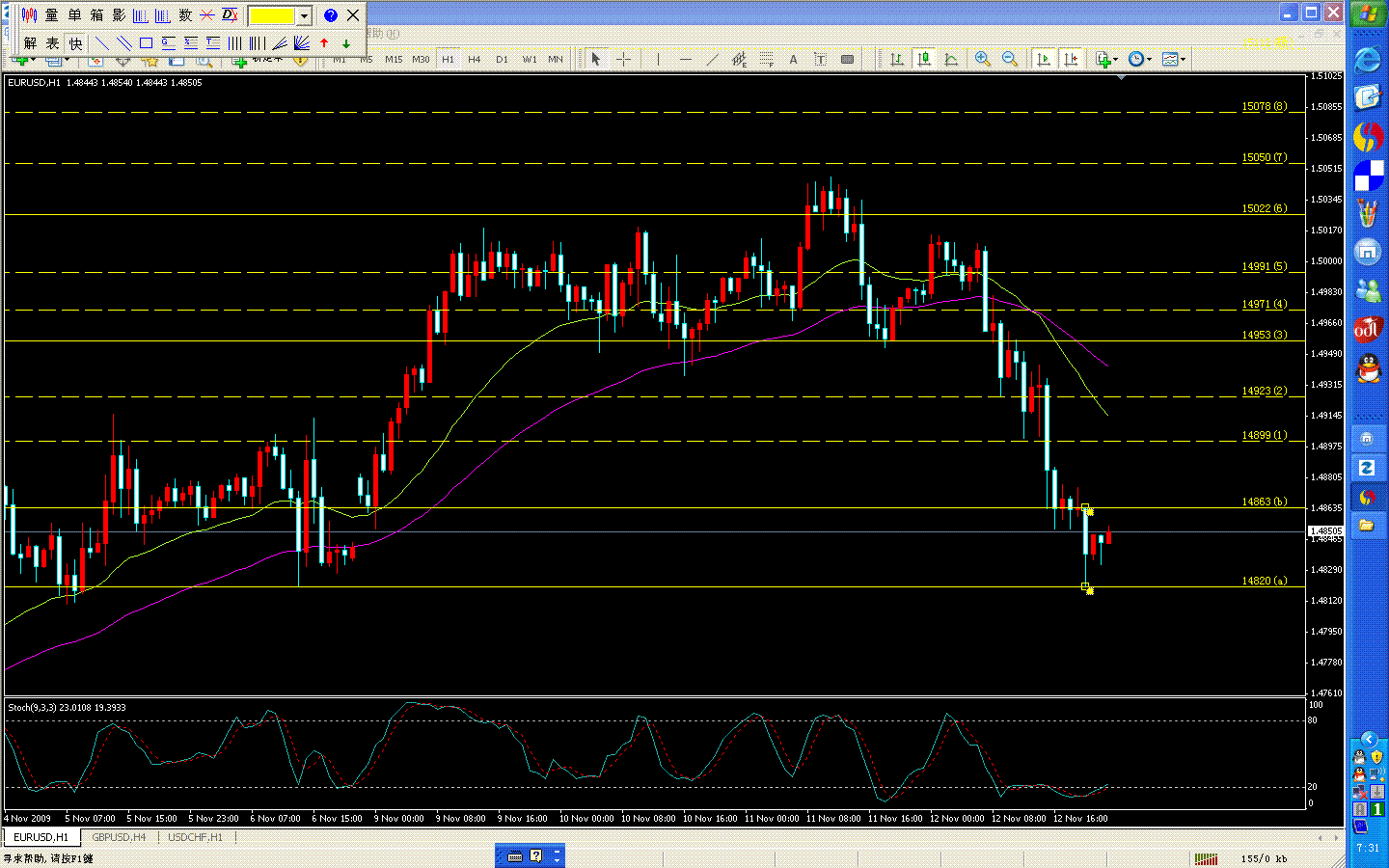
Task: Draw a horizontal line on chart
Action: tap(685, 59)
